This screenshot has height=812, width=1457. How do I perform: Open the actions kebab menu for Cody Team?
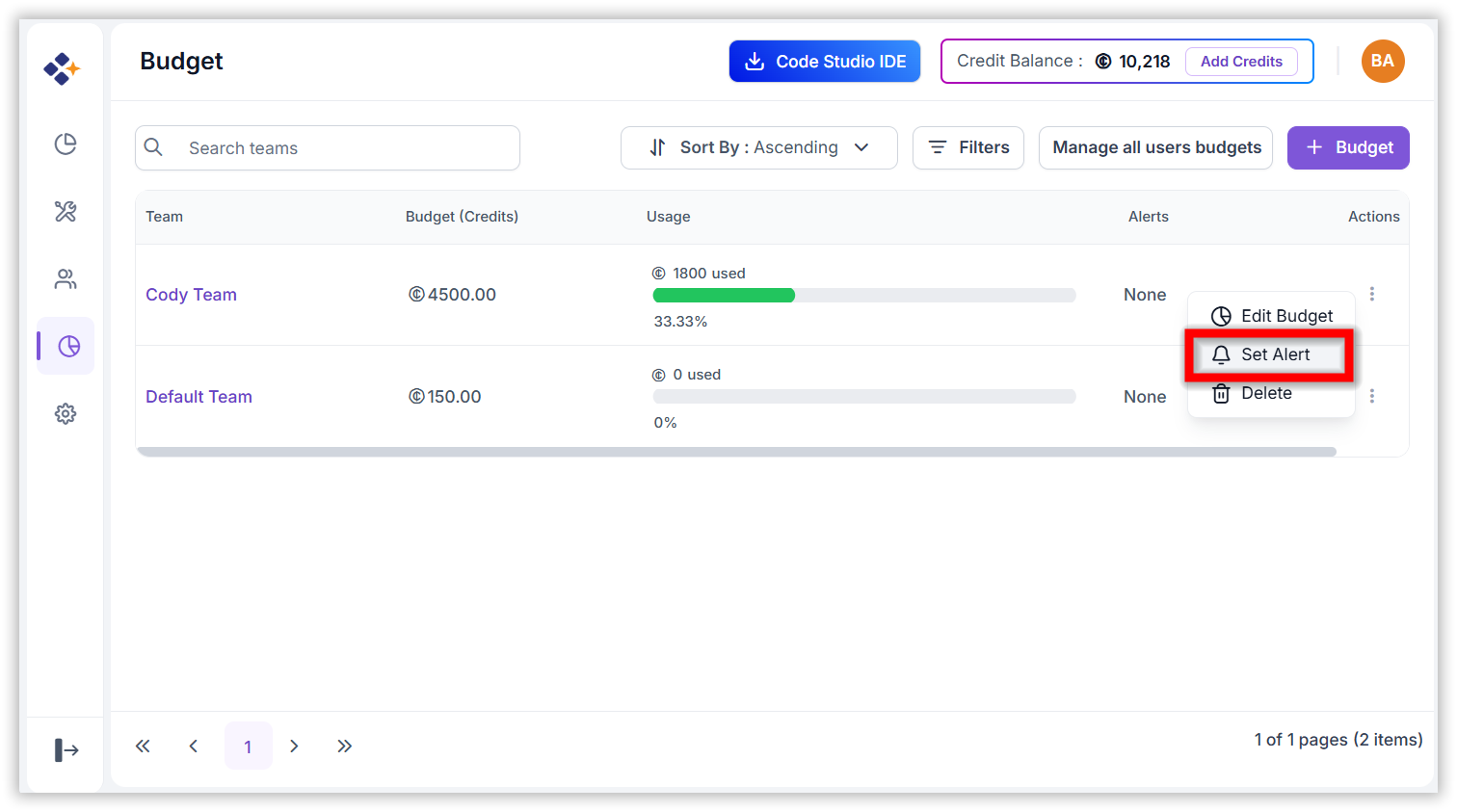pyautogui.click(x=1372, y=294)
